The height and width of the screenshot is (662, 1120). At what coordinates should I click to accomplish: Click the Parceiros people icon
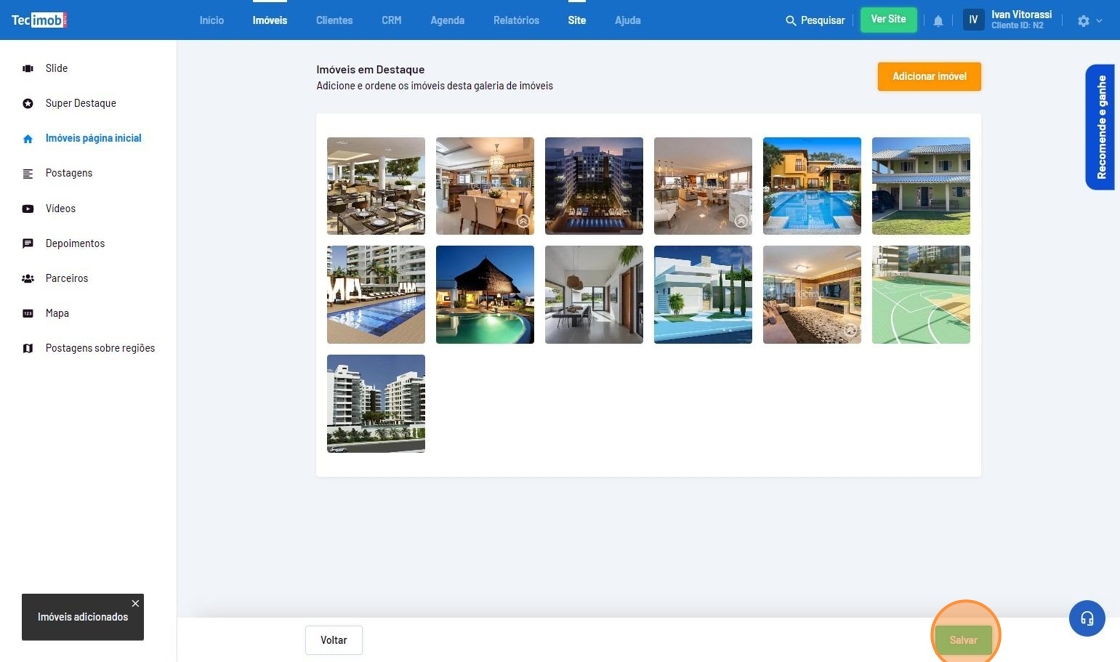(28, 279)
